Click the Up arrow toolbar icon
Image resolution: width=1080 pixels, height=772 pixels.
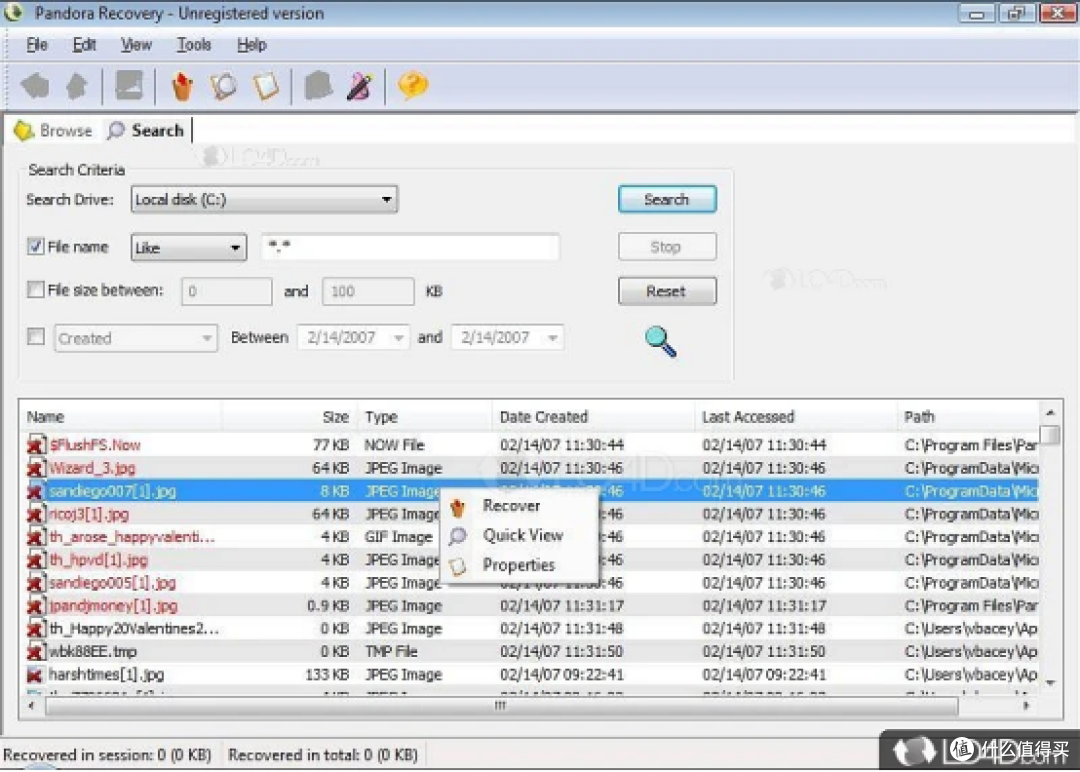point(76,86)
